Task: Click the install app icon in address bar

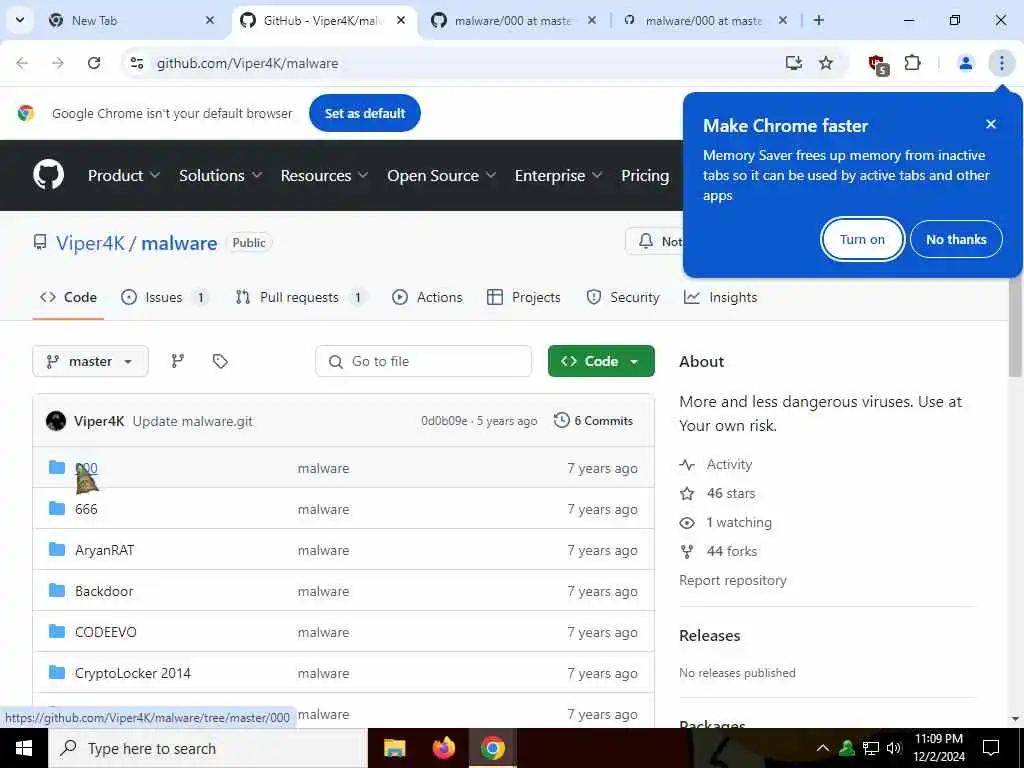Action: [x=793, y=63]
